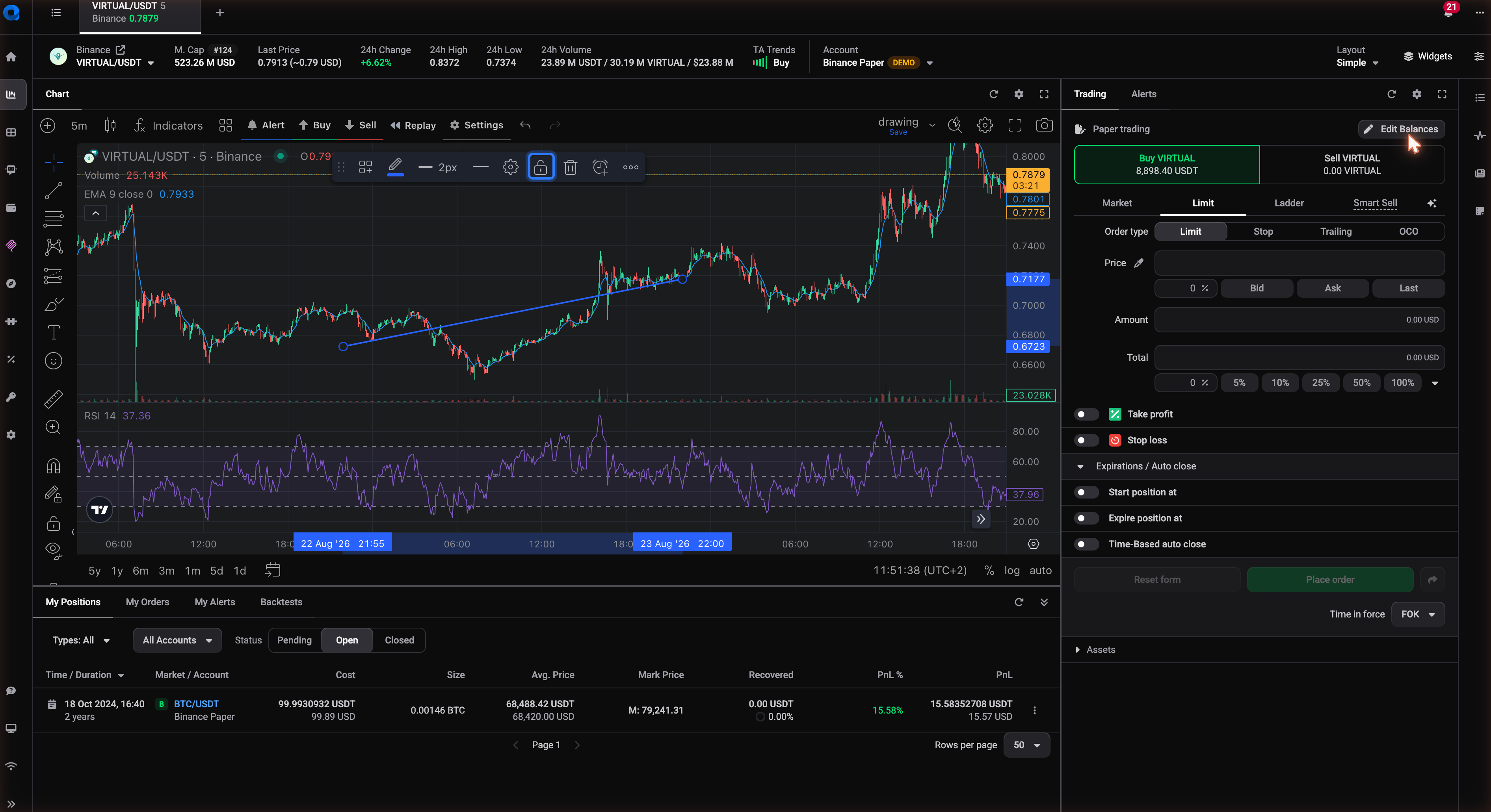This screenshot has width=1491, height=812.
Task: Open the Binance Paper account dropdown
Action: click(x=878, y=63)
